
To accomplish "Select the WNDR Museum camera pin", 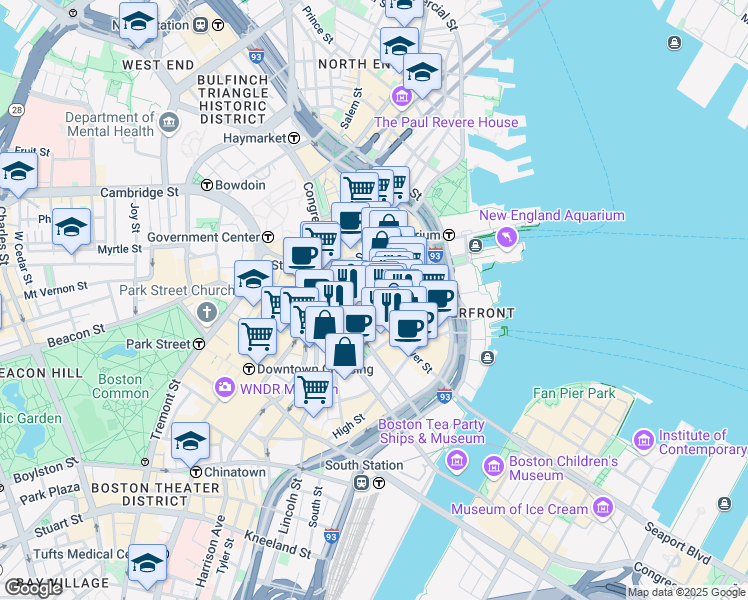I will point(224,388).
